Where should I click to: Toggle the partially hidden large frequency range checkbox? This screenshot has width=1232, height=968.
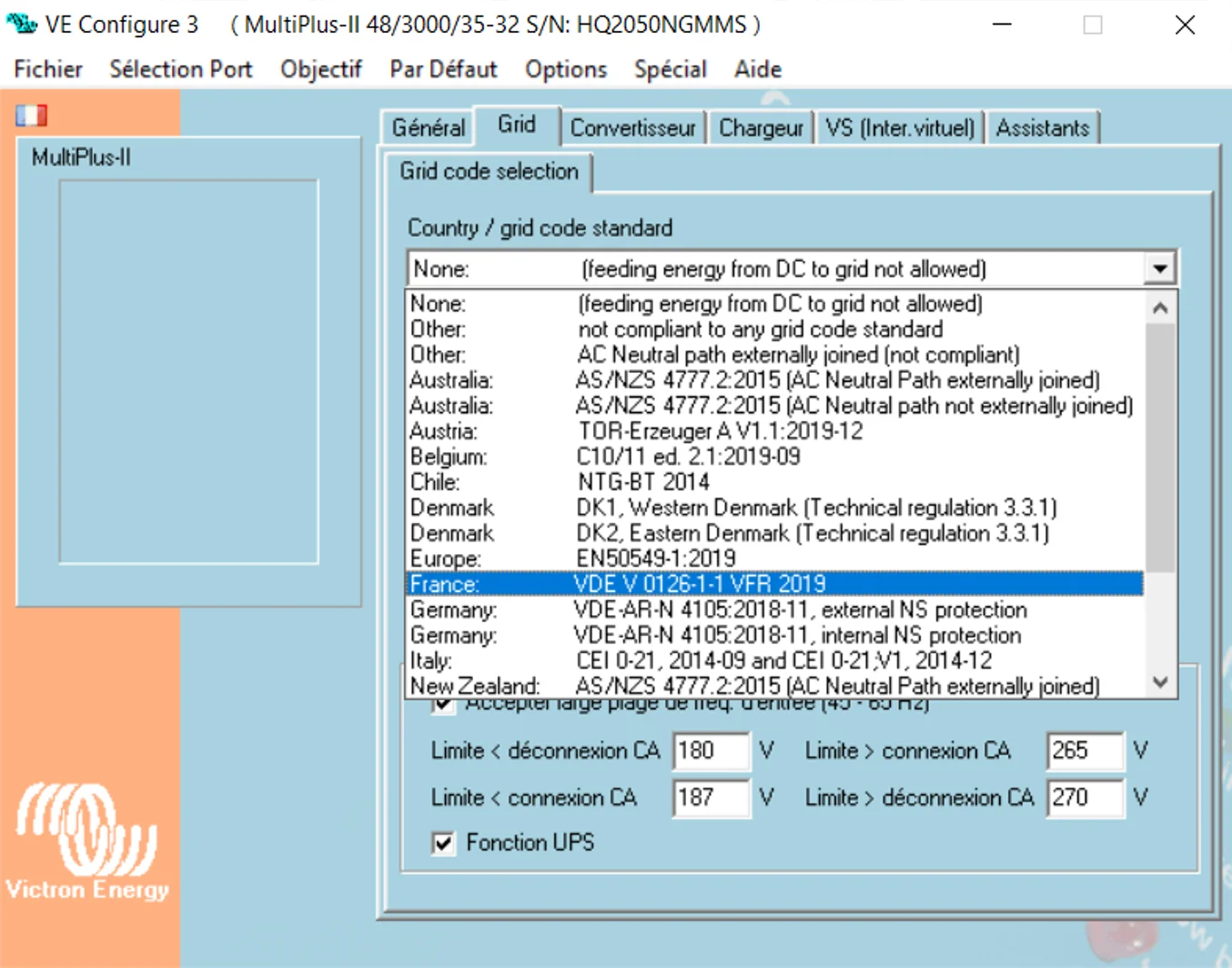coord(443,705)
